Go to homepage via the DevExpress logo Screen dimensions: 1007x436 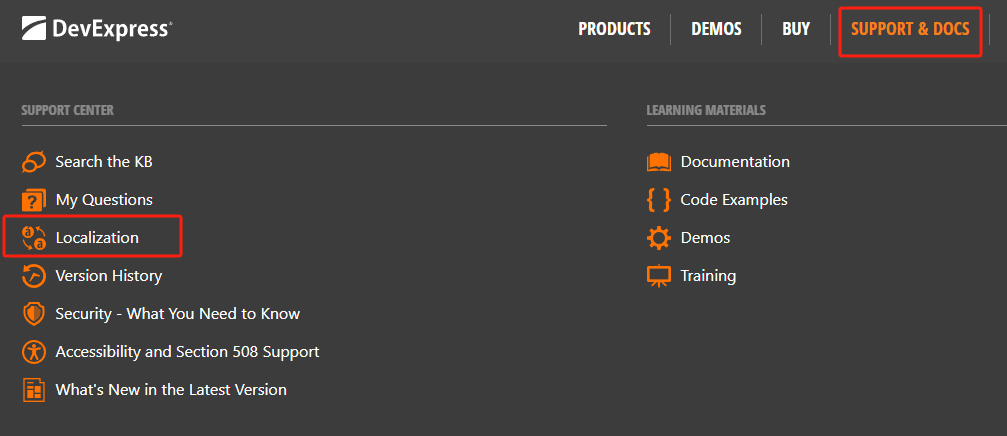[97, 29]
